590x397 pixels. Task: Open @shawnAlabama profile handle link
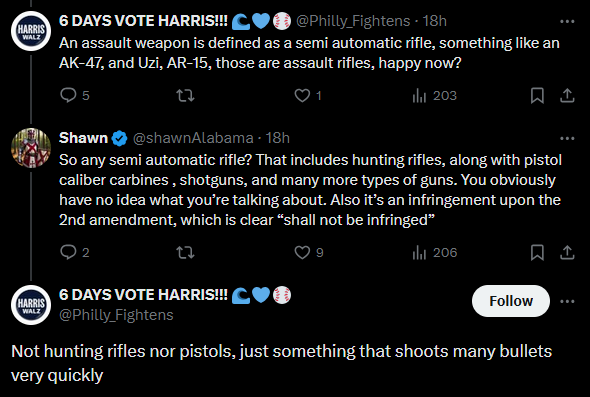pos(193,138)
